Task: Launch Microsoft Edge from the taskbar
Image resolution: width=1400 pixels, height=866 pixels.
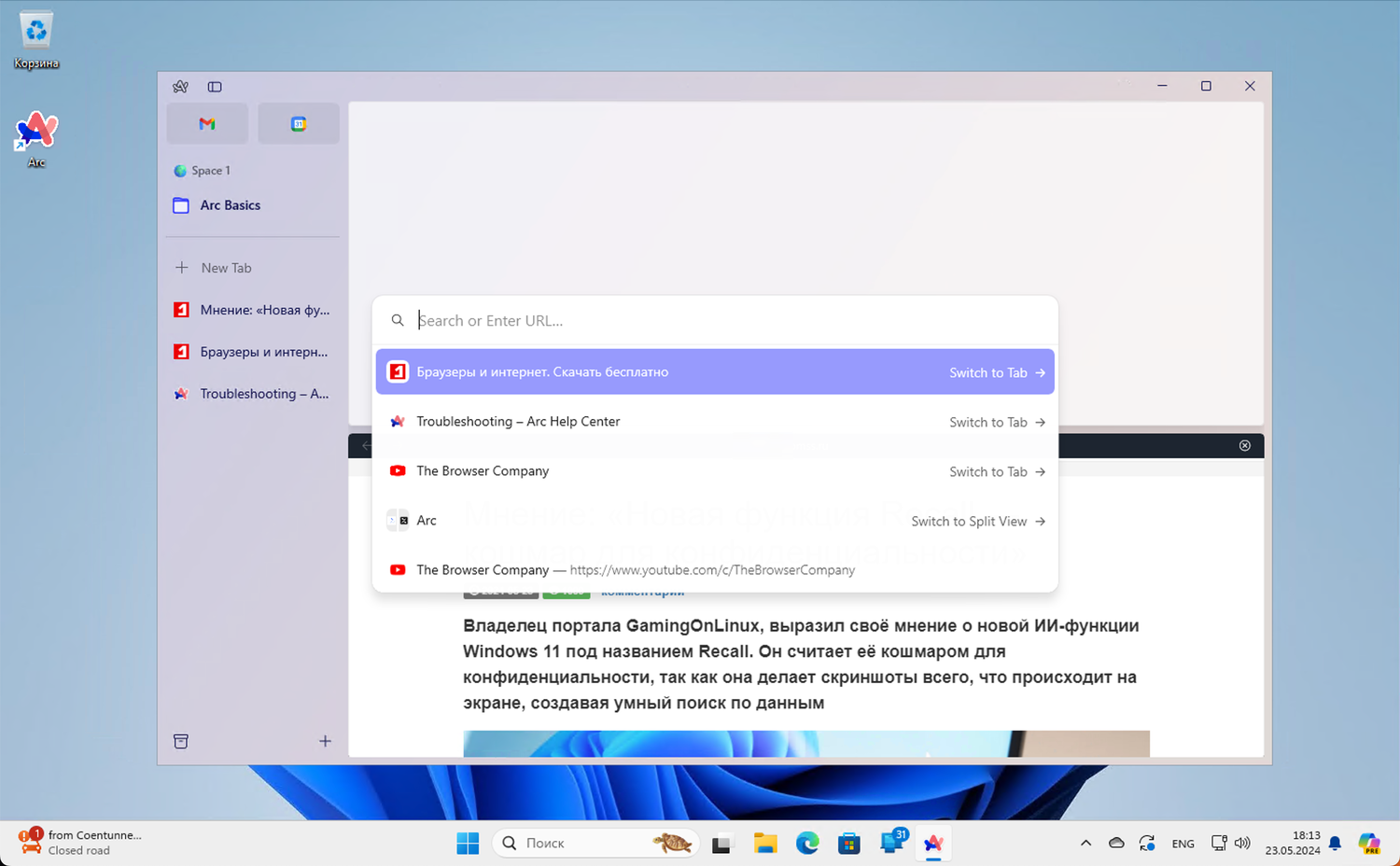Action: 807,844
